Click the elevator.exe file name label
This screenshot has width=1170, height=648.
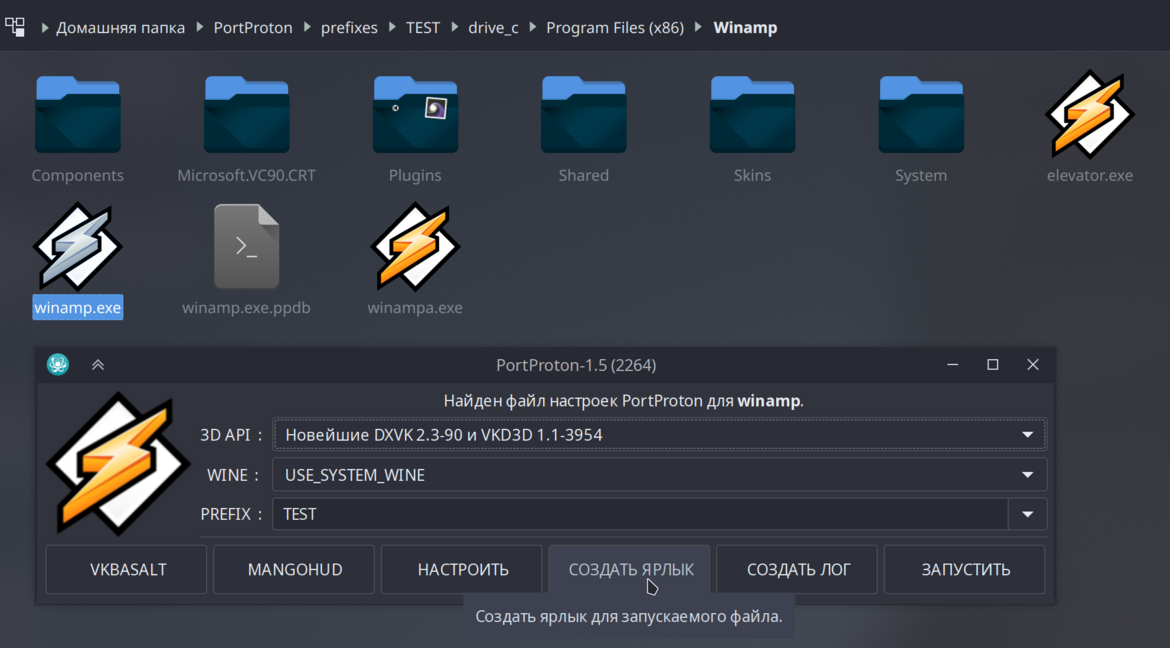tap(1089, 175)
